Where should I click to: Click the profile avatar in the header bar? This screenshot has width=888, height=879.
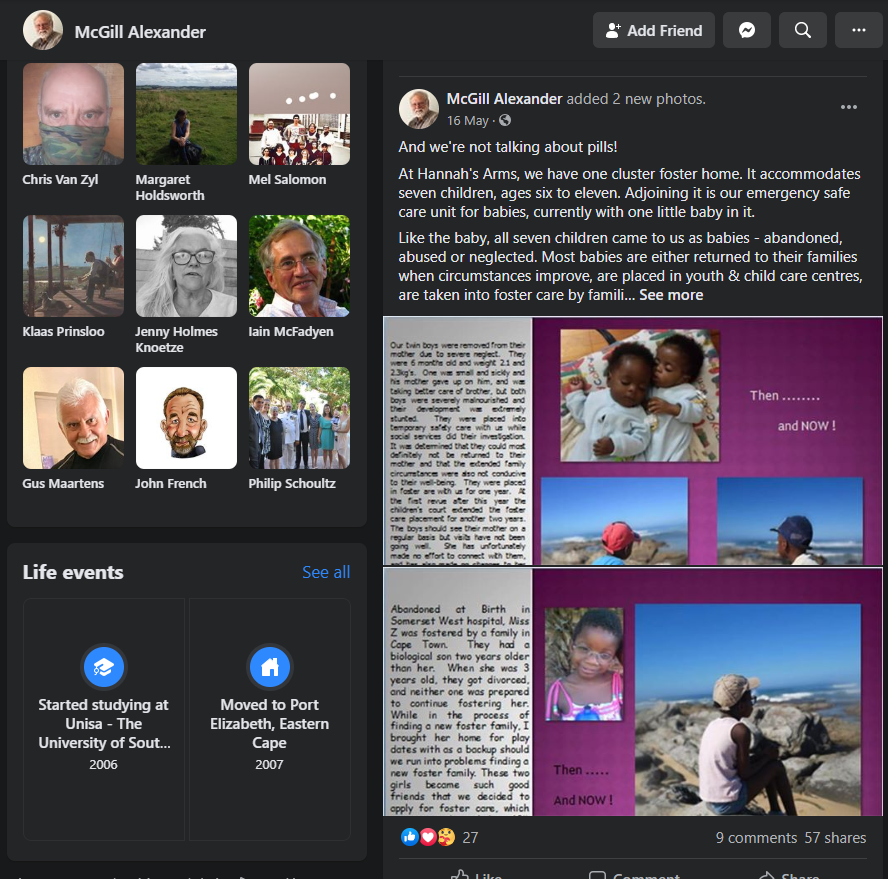coord(43,30)
